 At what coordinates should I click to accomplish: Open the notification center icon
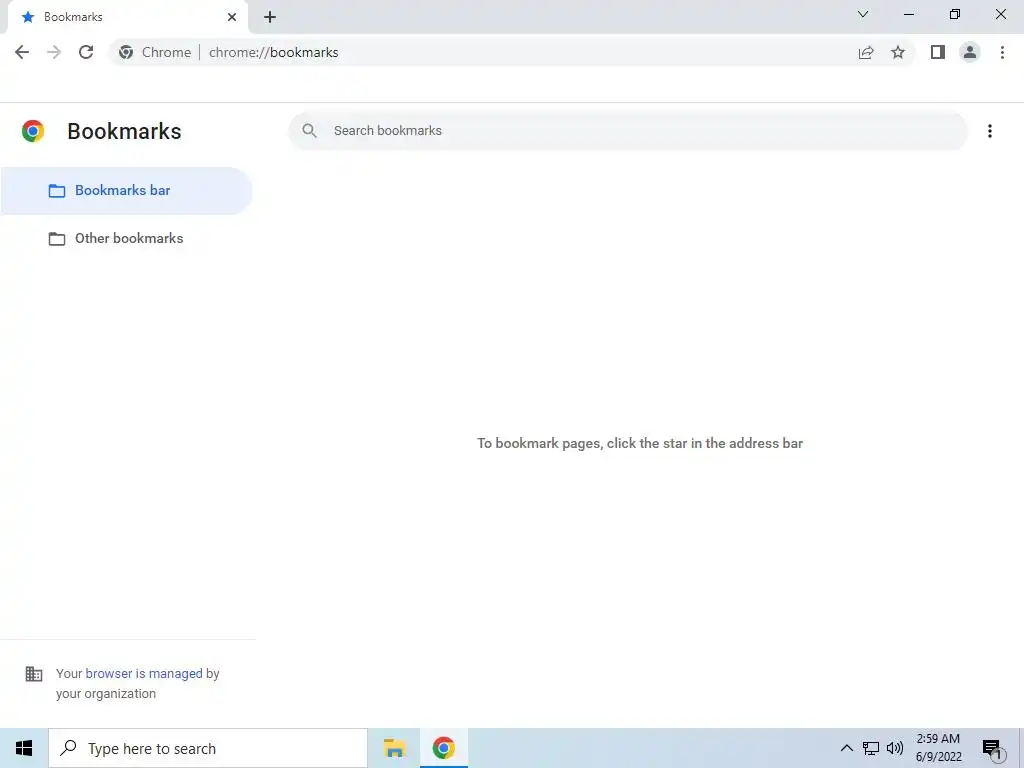(993, 749)
